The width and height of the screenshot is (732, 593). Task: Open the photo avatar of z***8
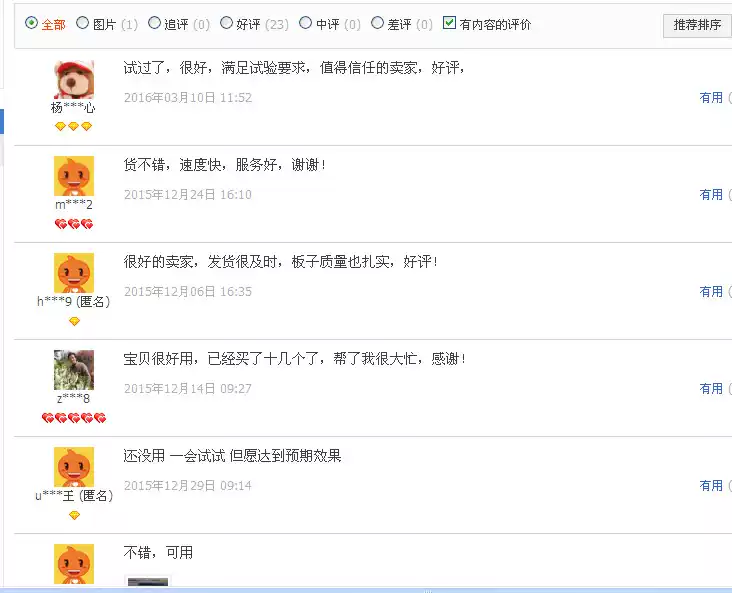pyautogui.click(x=74, y=370)
